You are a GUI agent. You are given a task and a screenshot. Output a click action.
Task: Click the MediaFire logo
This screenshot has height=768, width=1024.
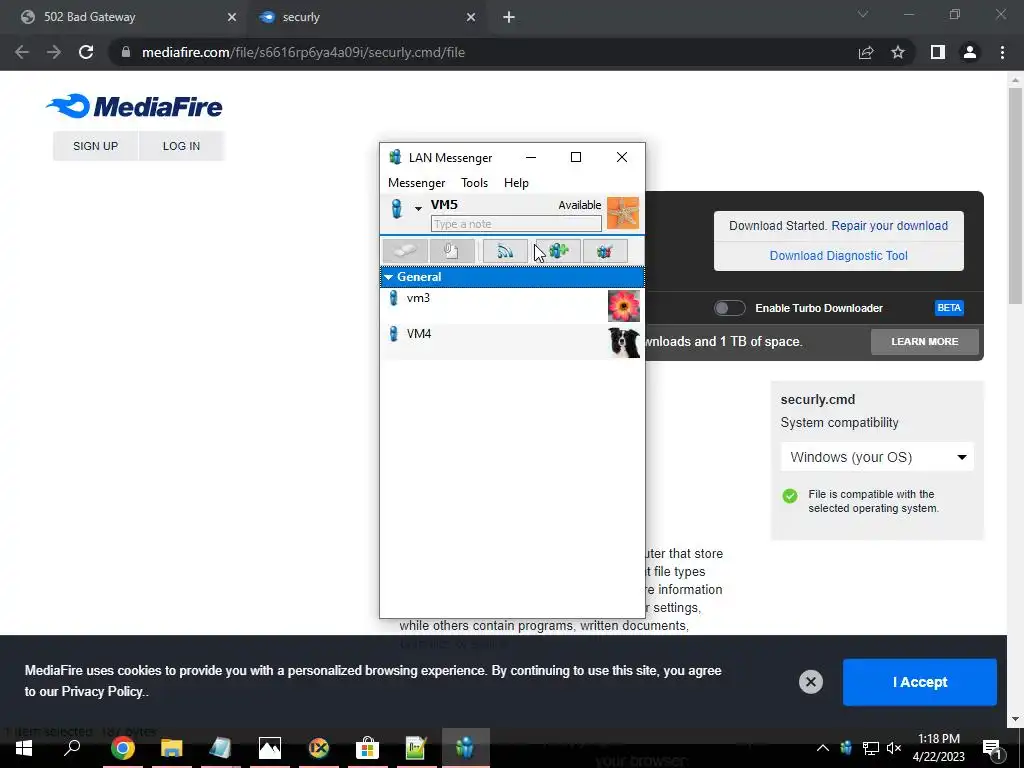[x=135, y=106]
